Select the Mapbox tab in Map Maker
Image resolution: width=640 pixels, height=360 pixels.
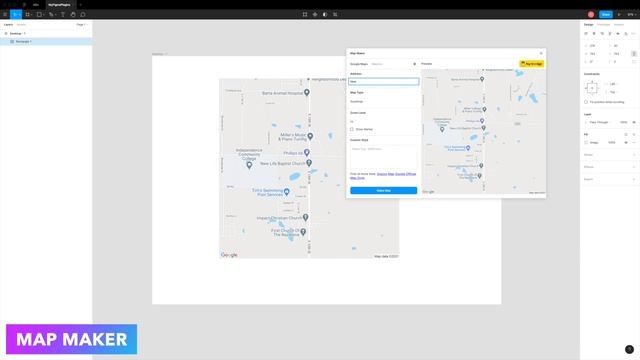click(x=377, y=64)
